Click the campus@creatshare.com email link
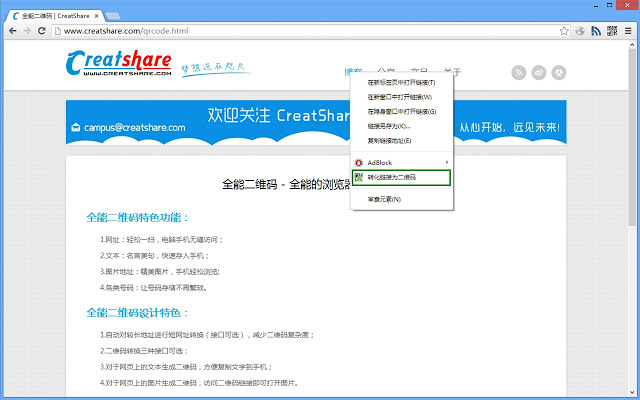 [134, 127]
